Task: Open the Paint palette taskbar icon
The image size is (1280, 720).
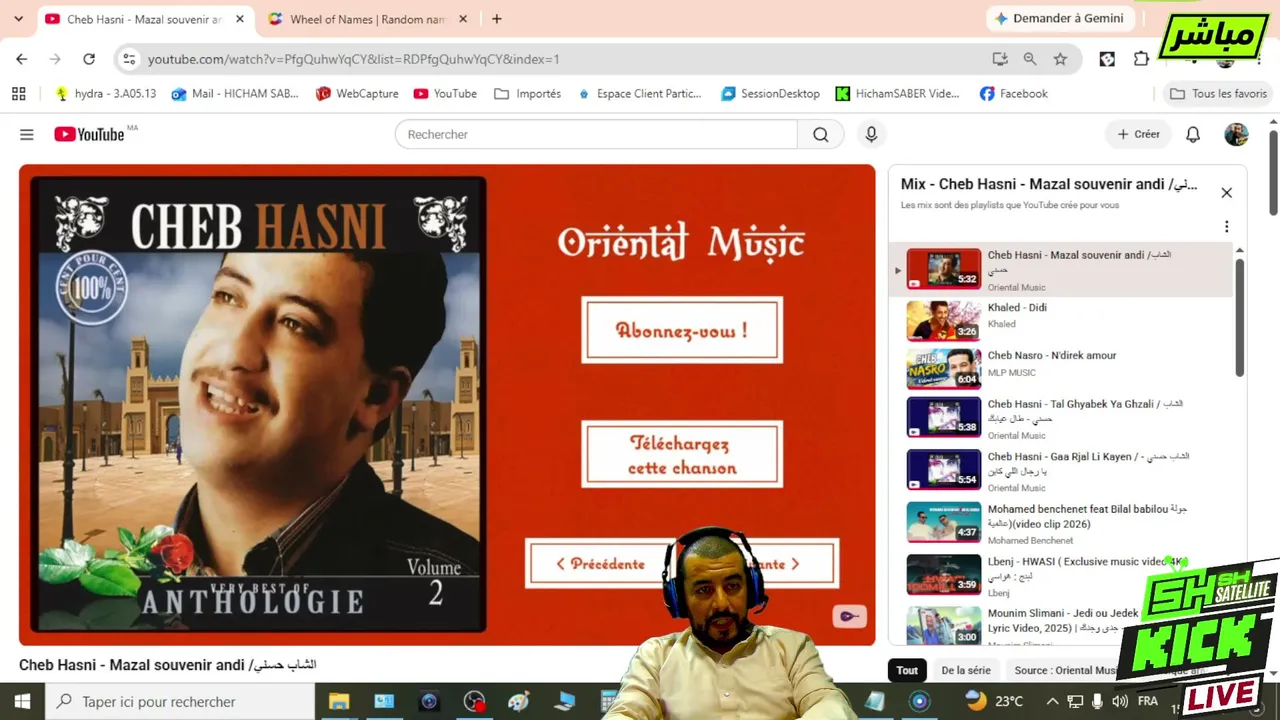Action: click(x=518, y=701)
